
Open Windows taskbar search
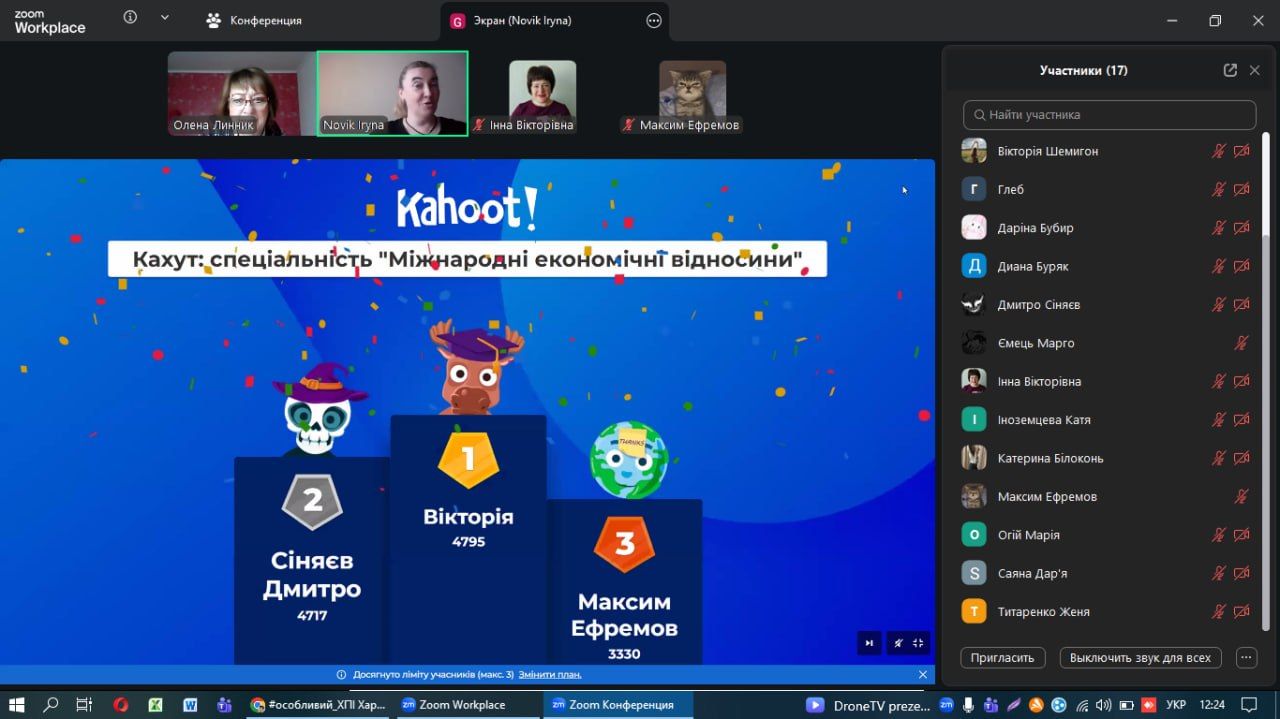click(x=50, y=705)
